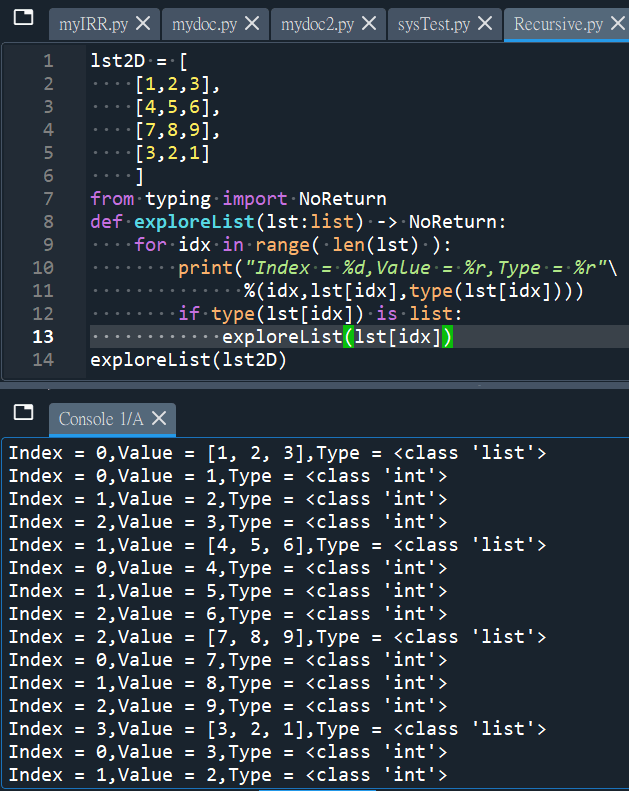Click 'range' in the for loop line
Image resolution: width=629 pixels, height=791 pixels.
(x=282, y=245)
